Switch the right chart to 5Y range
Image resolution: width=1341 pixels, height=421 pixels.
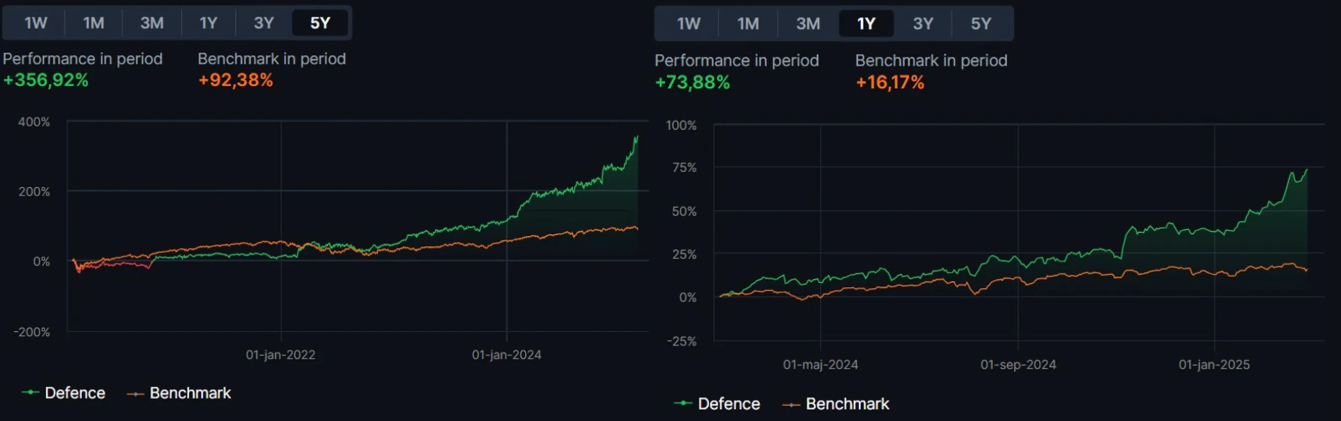[x=981, y=24]
